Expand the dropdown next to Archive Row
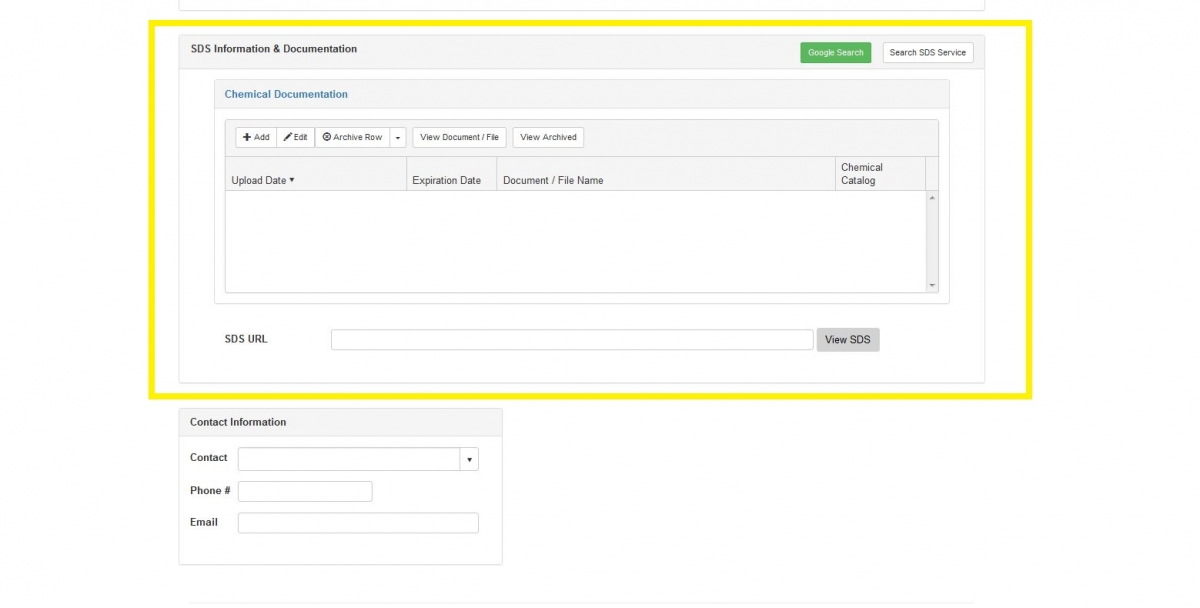 397,137
